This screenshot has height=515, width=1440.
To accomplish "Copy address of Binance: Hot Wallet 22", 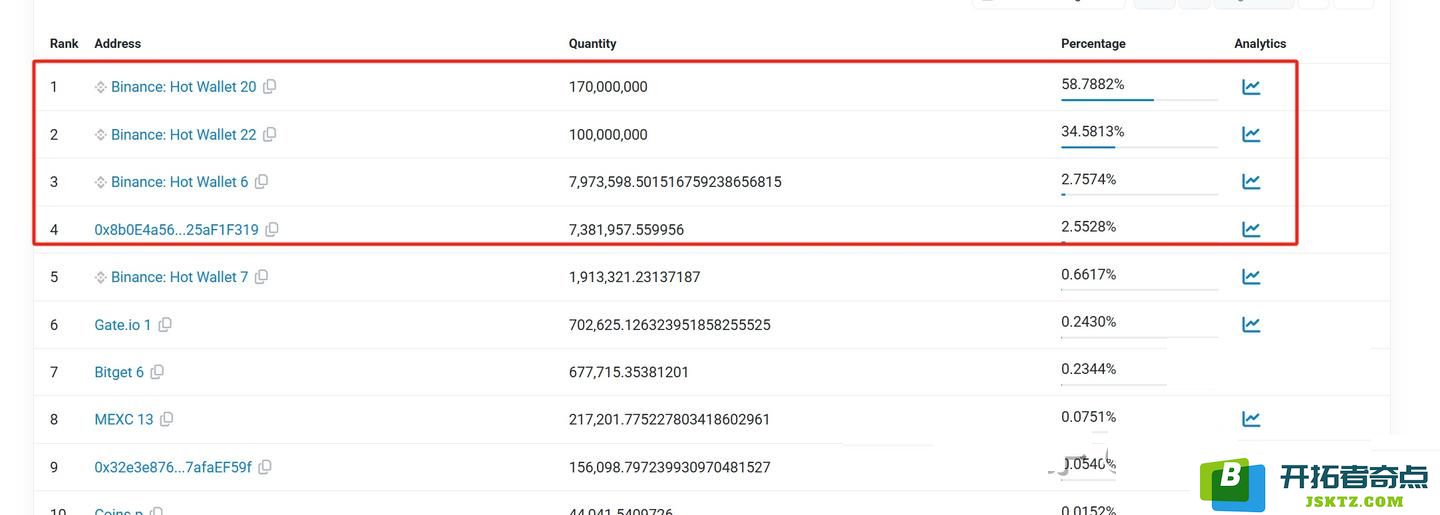I will pos(270,134).
